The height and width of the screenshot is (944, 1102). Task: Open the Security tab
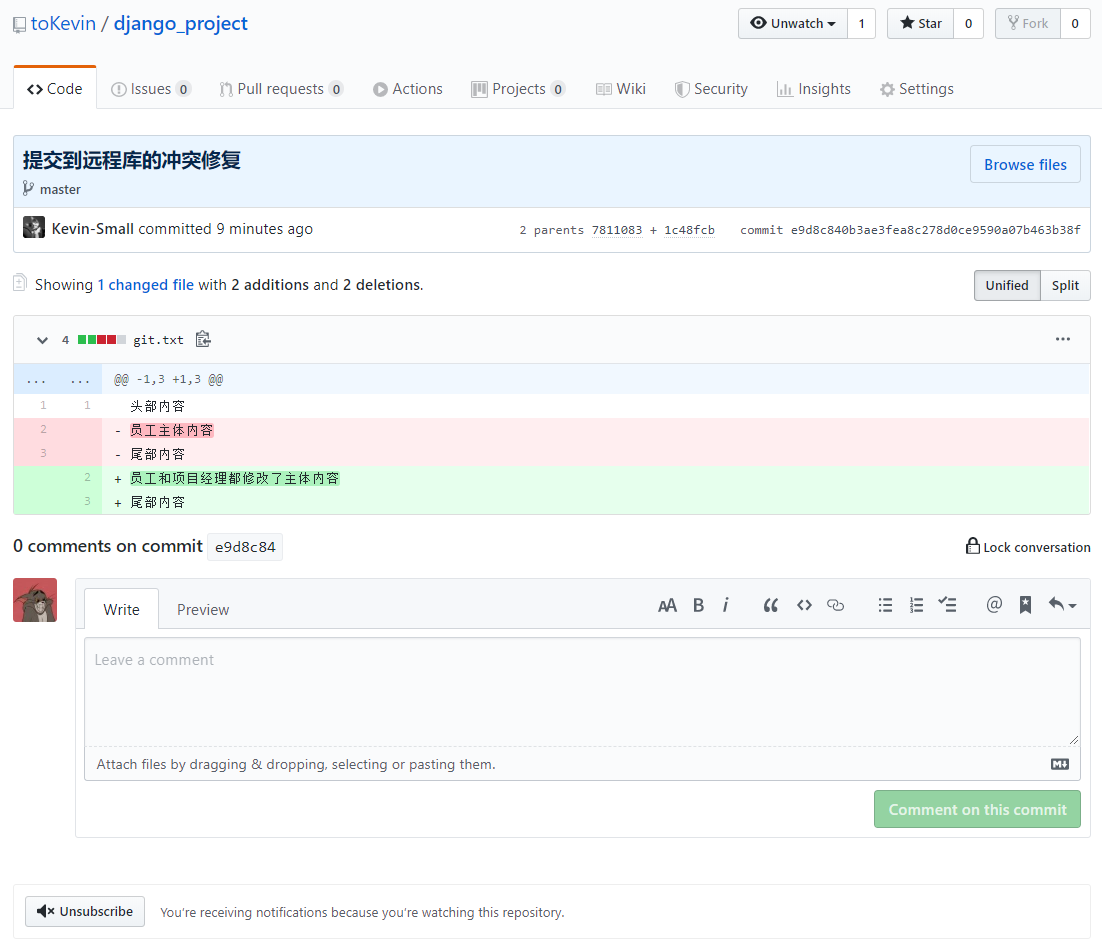pos(711,89)
